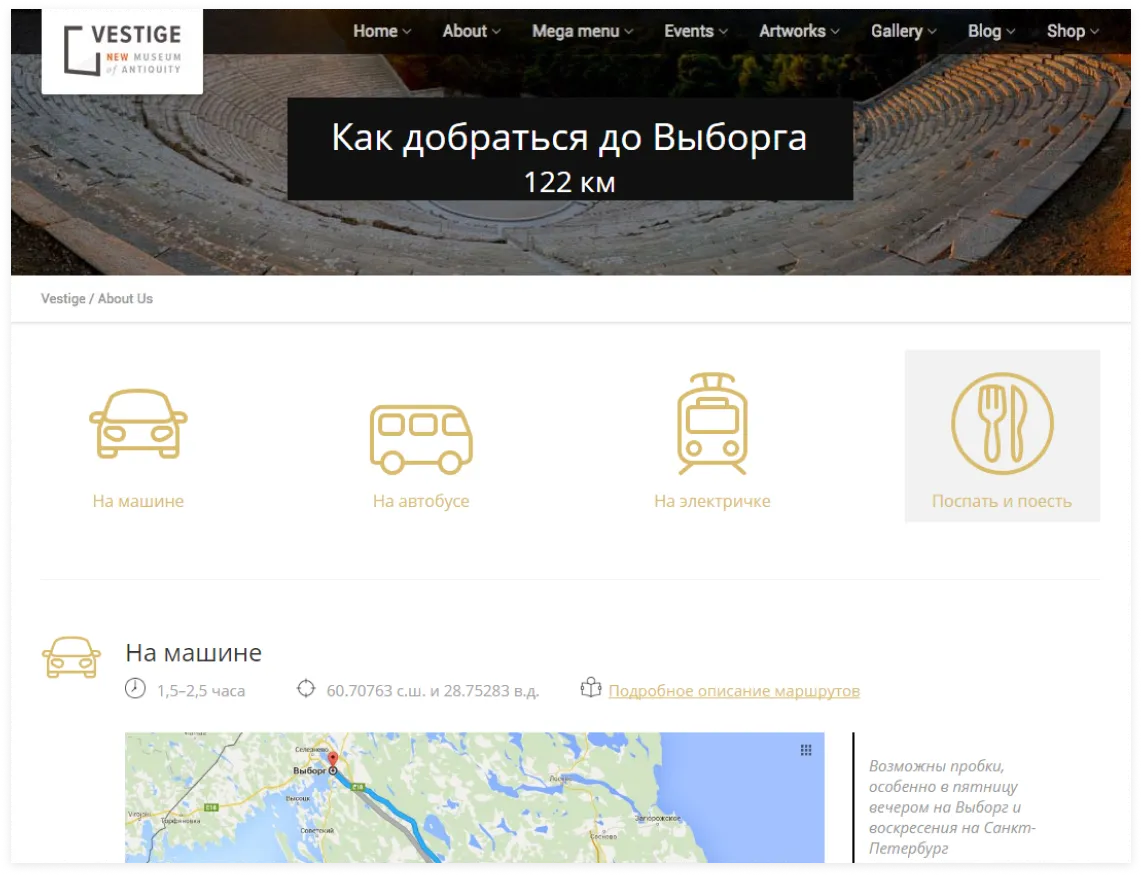
Task: Click the About Us breadcrumb text
Action: 125,299
